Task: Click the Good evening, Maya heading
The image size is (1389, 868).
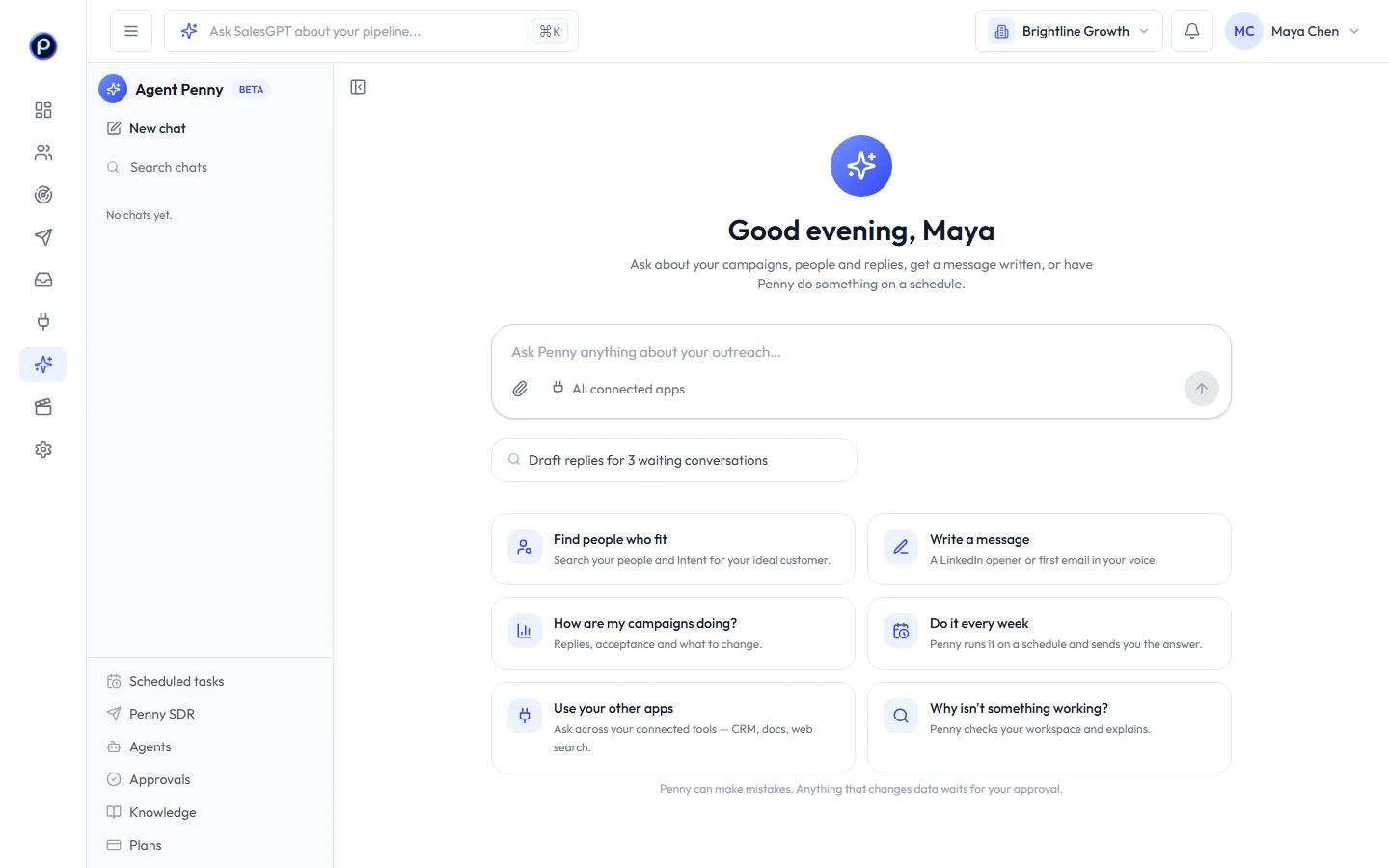Action: [861, 231]
